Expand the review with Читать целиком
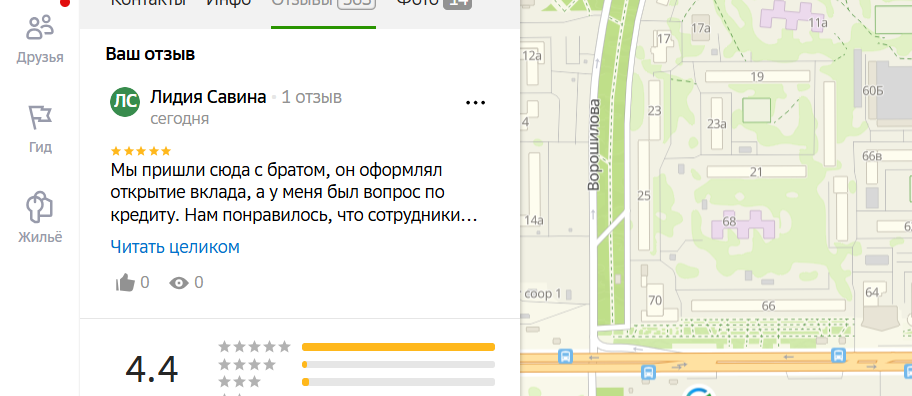 pyautogui.click(x=175, y=247)
